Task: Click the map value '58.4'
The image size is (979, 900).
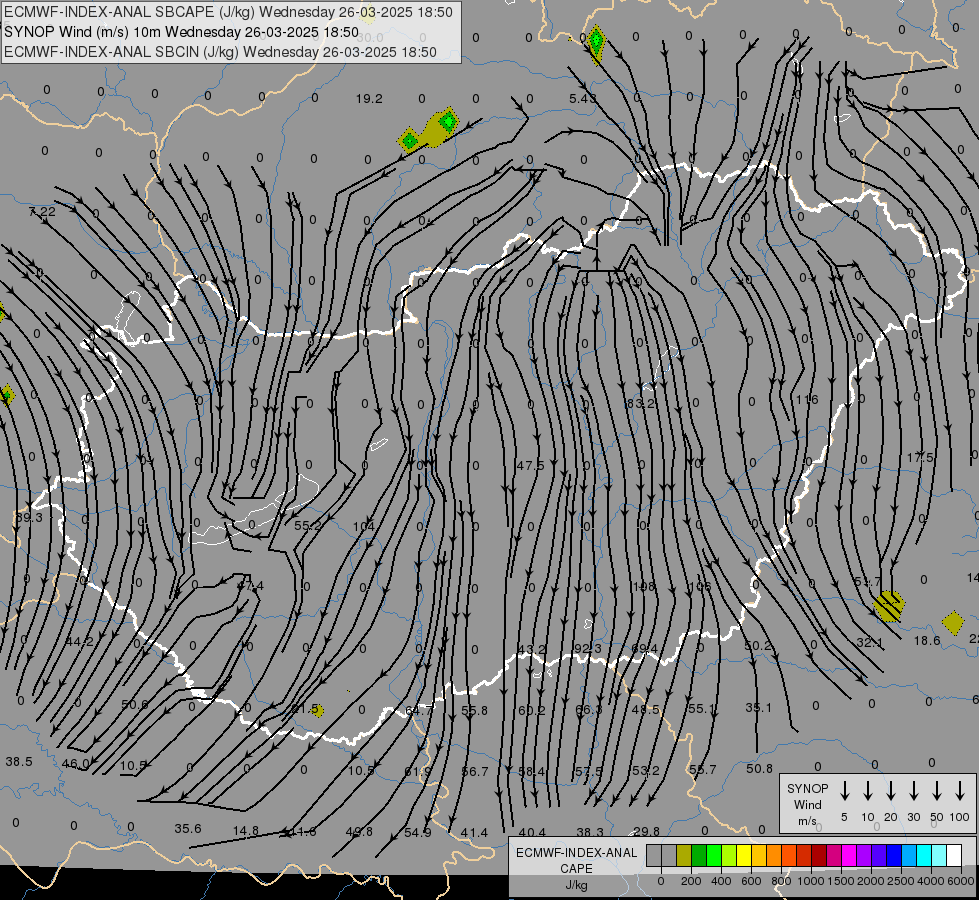Action: 531,772
